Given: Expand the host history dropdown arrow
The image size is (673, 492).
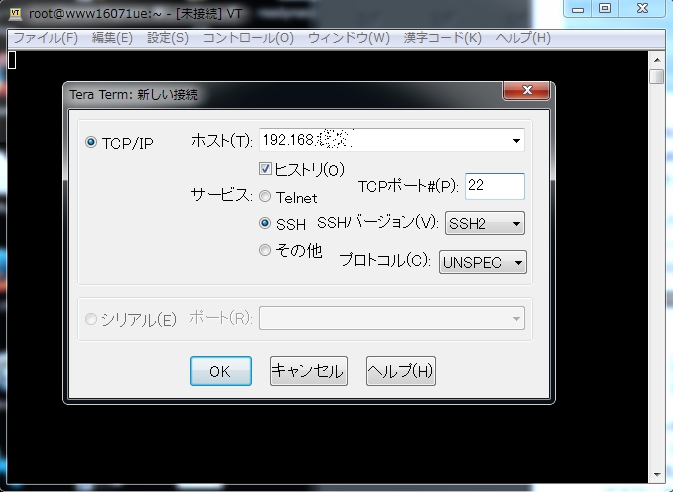Looking at the screenshot, I should 516,140.
